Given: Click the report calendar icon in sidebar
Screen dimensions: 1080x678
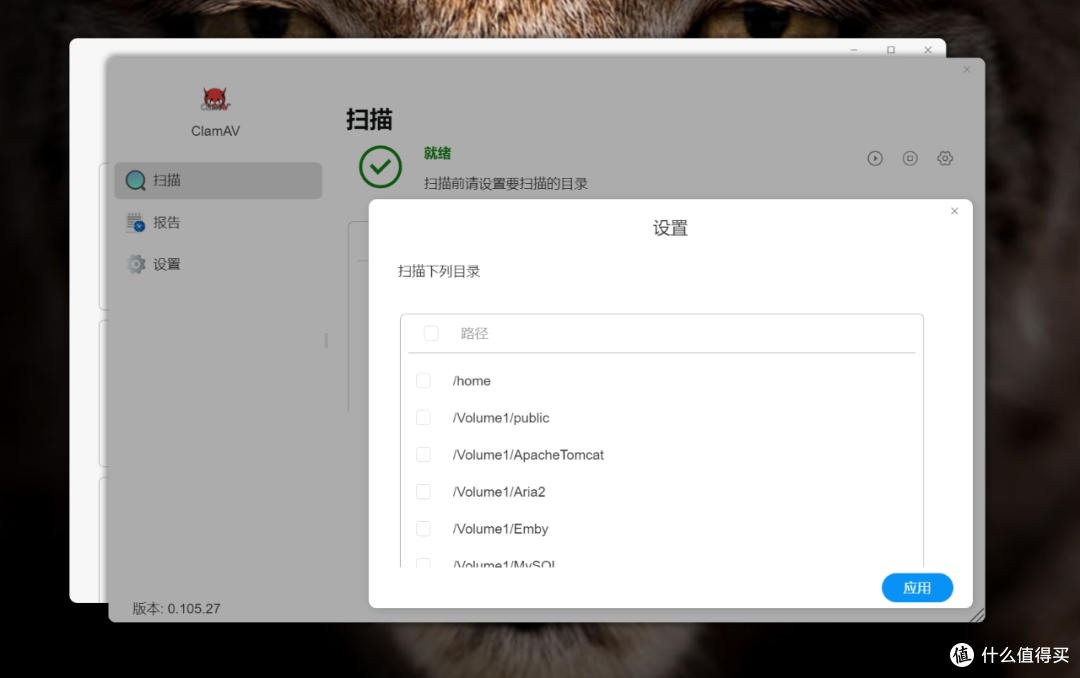Looking at the screenshot, I should 135,223.
